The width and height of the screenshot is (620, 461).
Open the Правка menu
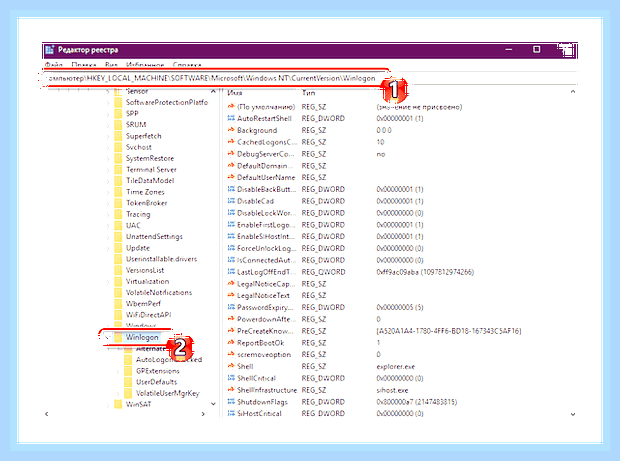(84, 64)
